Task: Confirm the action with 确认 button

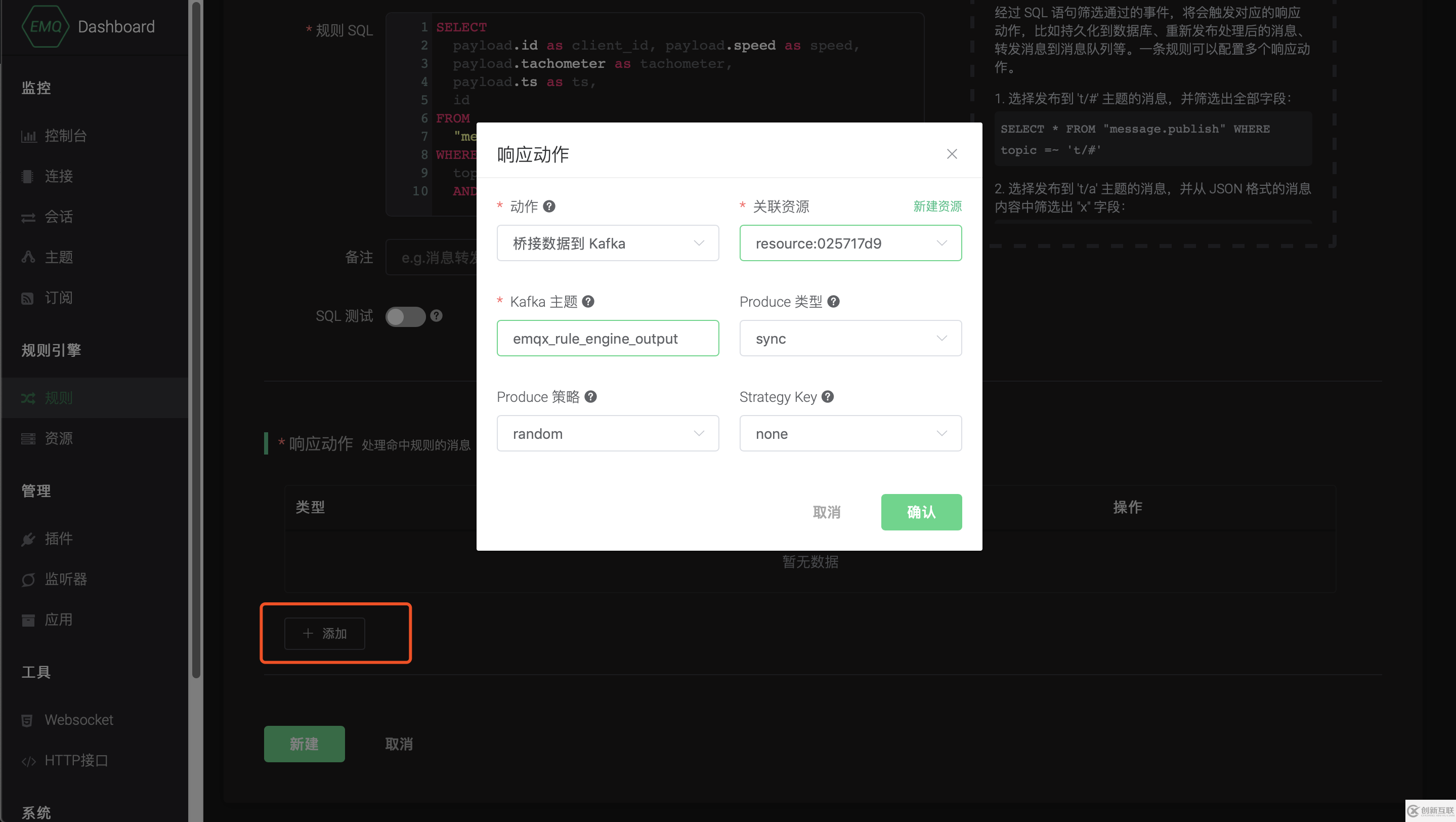Action: pyautogui.click(x=921, y=512)
